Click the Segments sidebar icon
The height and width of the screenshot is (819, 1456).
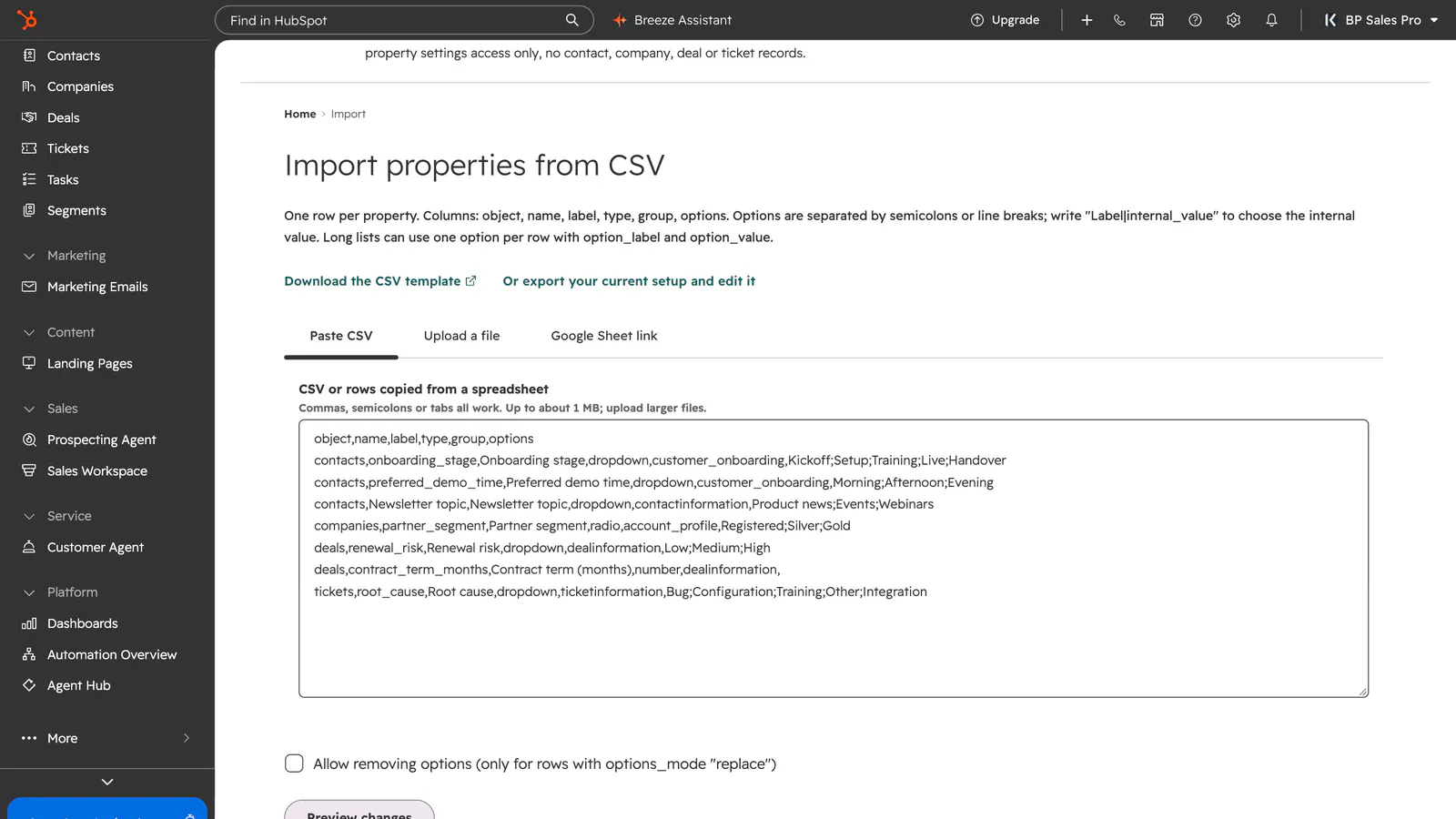point(29,210)
